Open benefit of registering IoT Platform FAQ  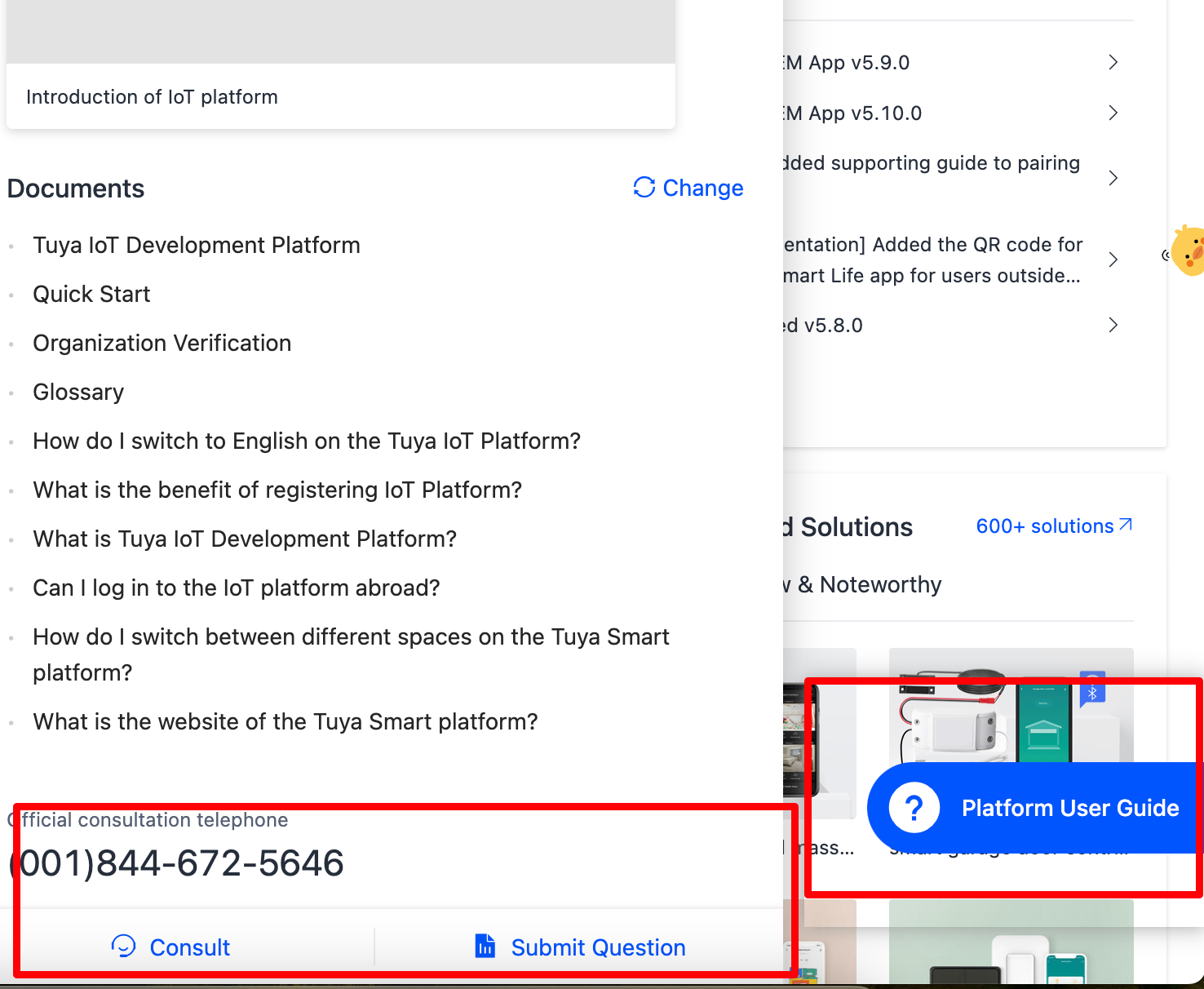277,490
